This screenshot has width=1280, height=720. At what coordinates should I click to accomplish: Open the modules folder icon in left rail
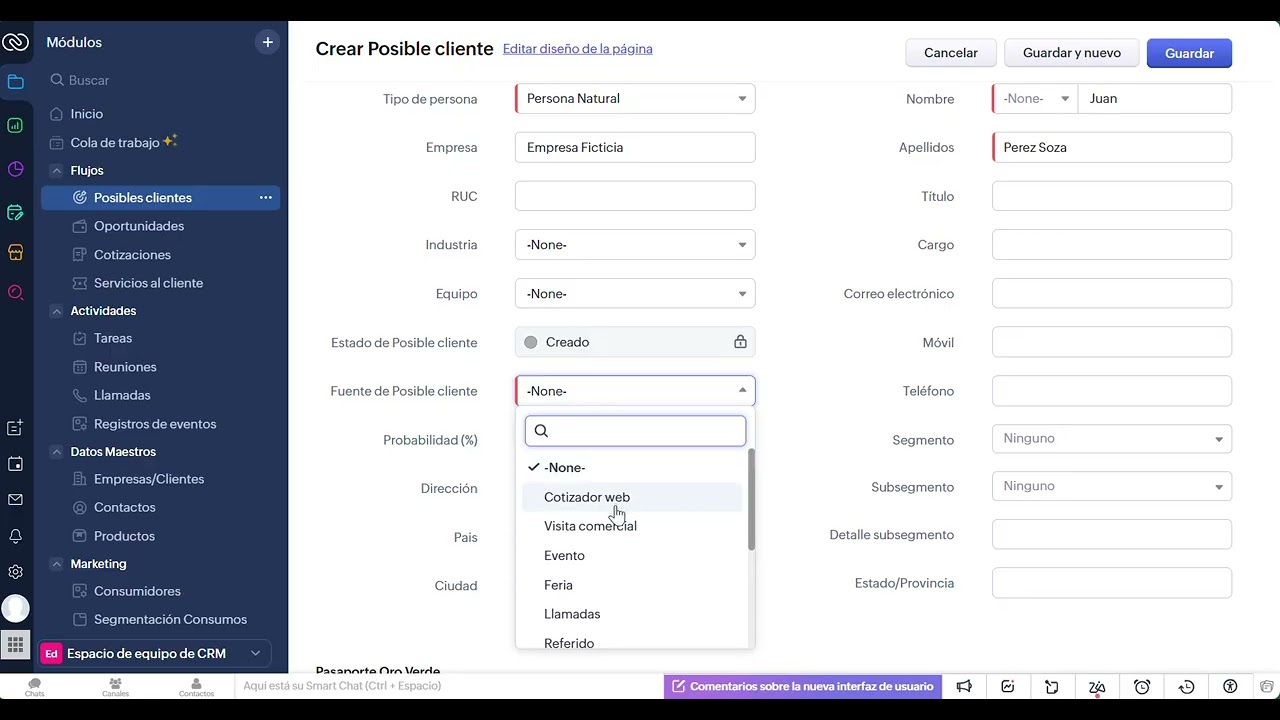[15, 82]
